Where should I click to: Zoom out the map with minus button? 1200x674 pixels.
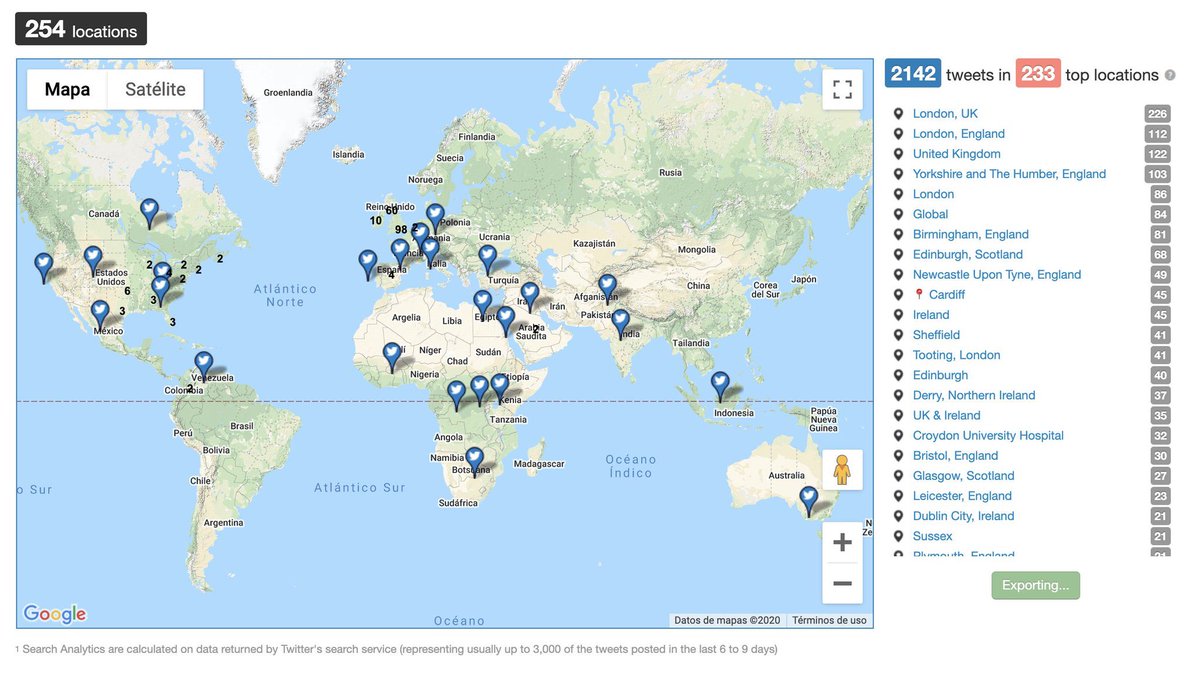pyautogui.click(x=842, y=583)
